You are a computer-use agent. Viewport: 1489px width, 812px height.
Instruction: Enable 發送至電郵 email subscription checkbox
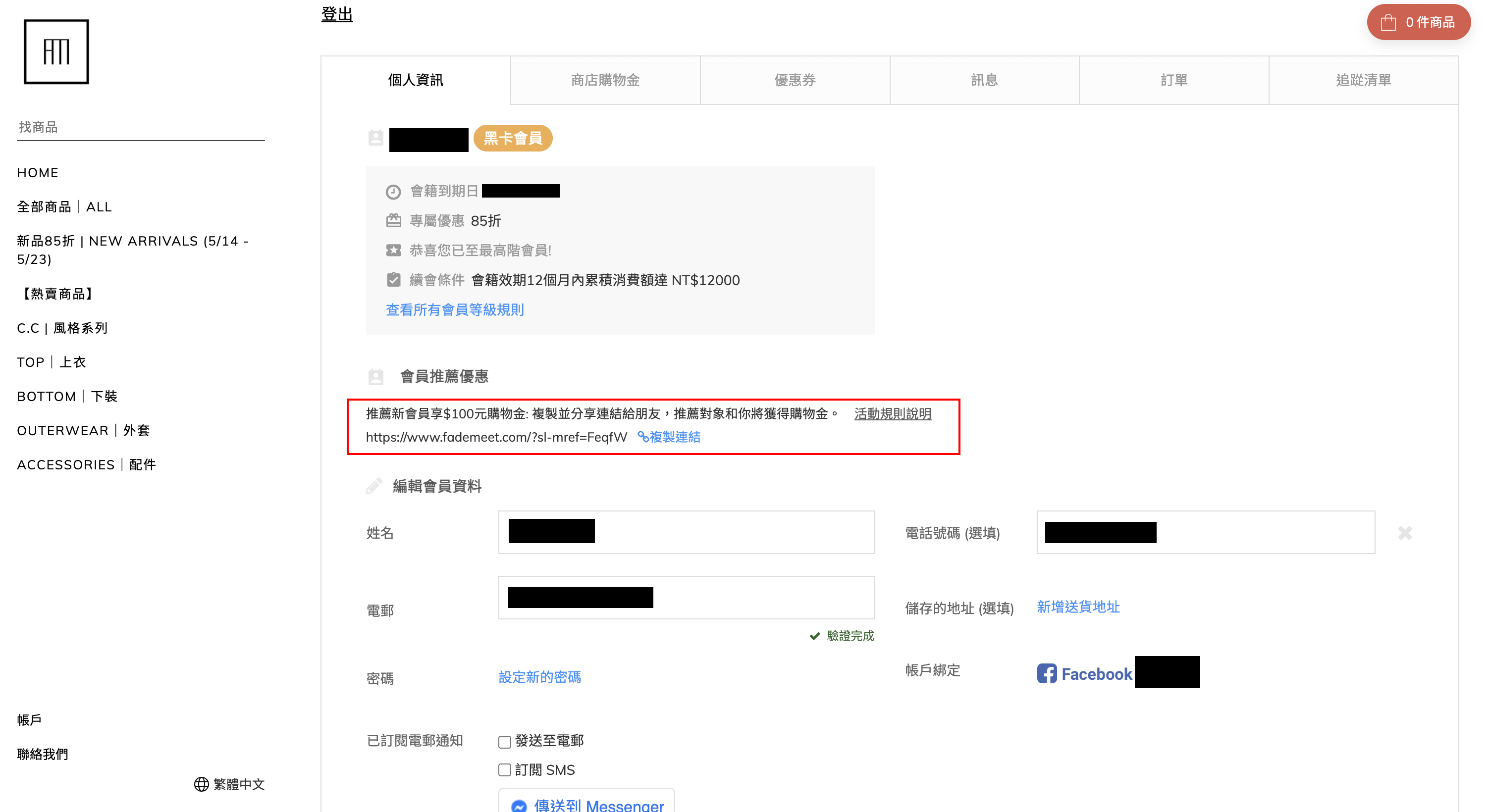coord(505,742)
